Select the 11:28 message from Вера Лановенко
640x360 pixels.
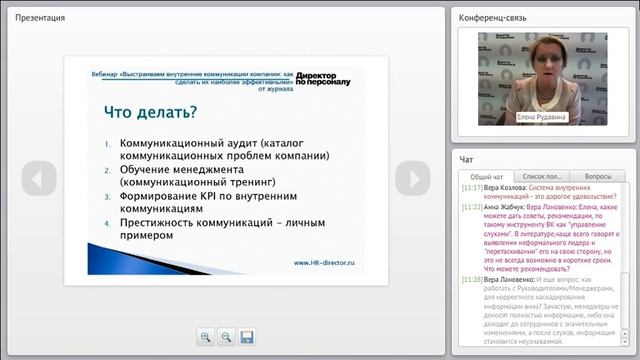click(540, 310)
